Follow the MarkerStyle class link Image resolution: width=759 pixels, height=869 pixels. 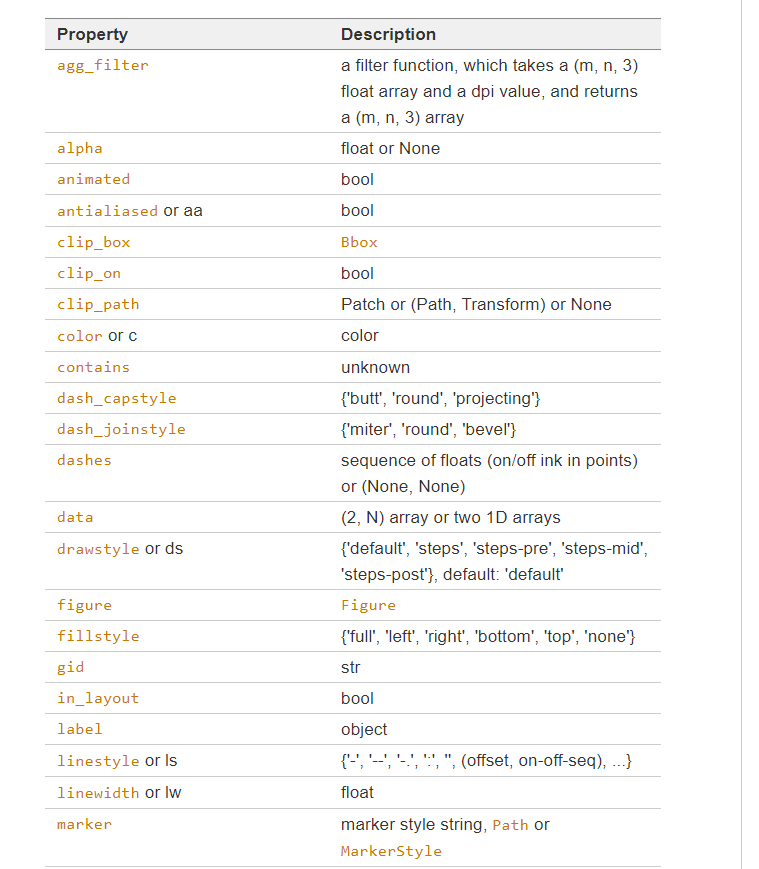point(391,851)
